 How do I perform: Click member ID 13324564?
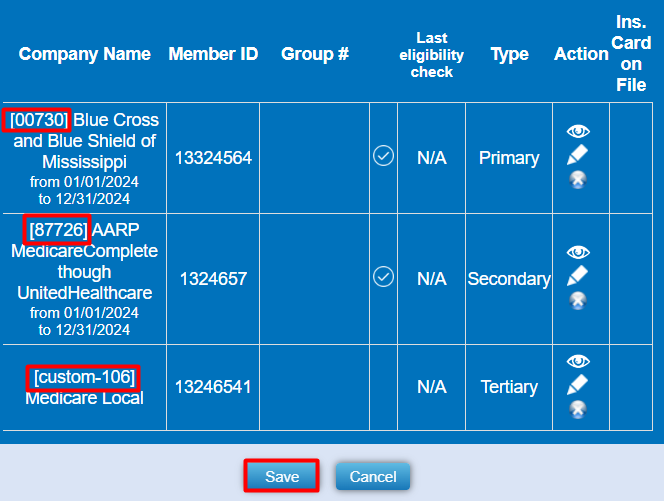pyautogui.click(x=213, y=158)
